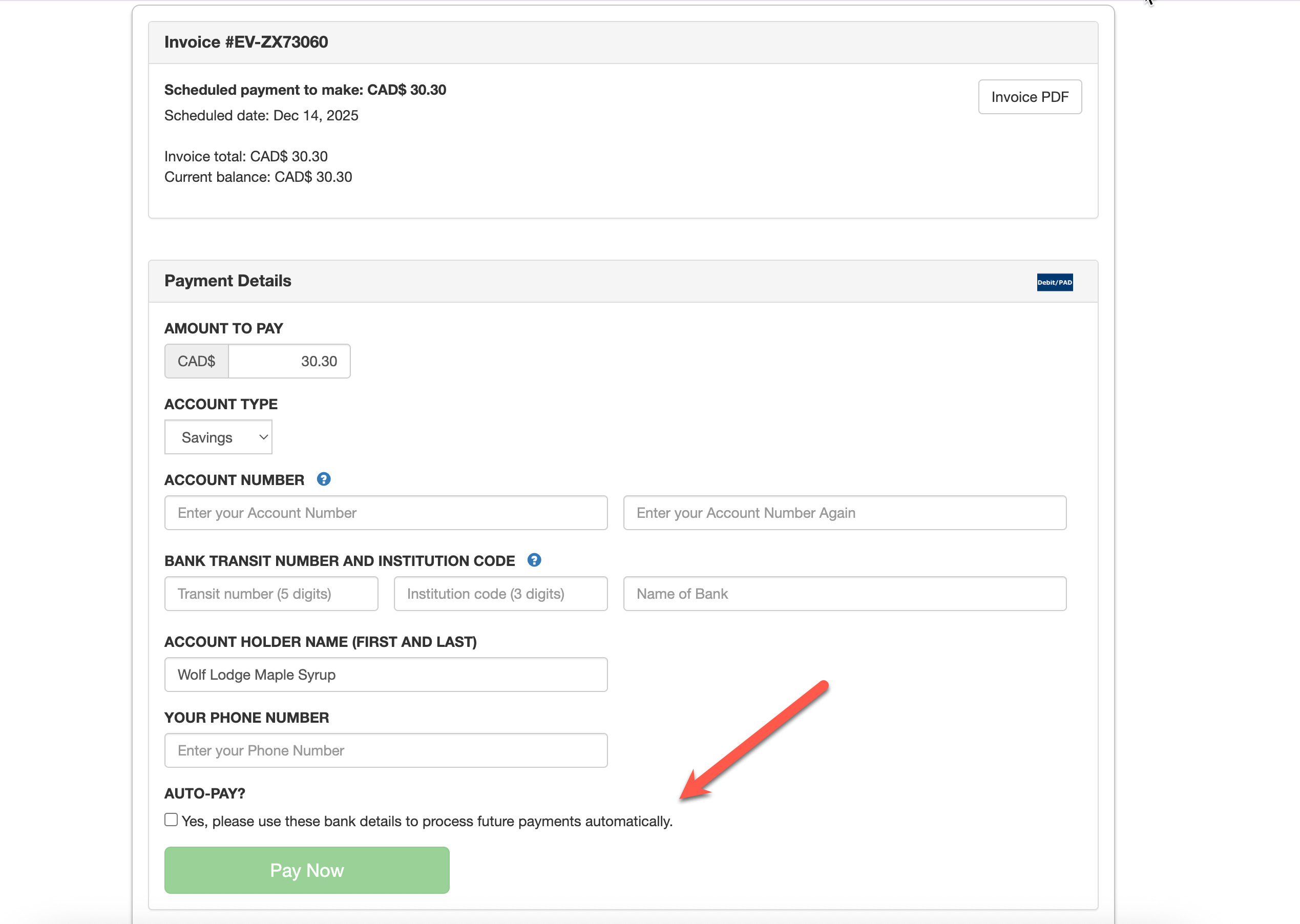Click the Transit number (5 digits) field
The image size is (1300, 924).
pyautogui.click(x=271, y=594)
